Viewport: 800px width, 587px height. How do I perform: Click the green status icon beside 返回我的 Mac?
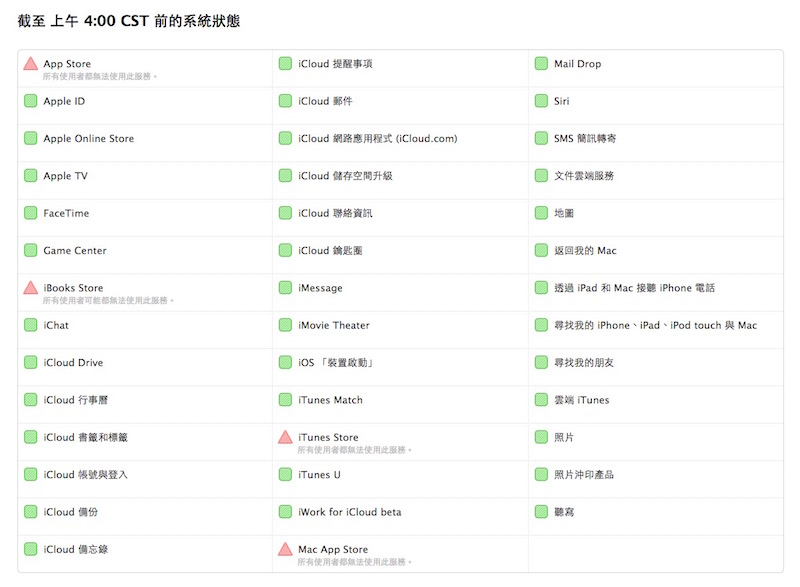(x=541, y=250)
